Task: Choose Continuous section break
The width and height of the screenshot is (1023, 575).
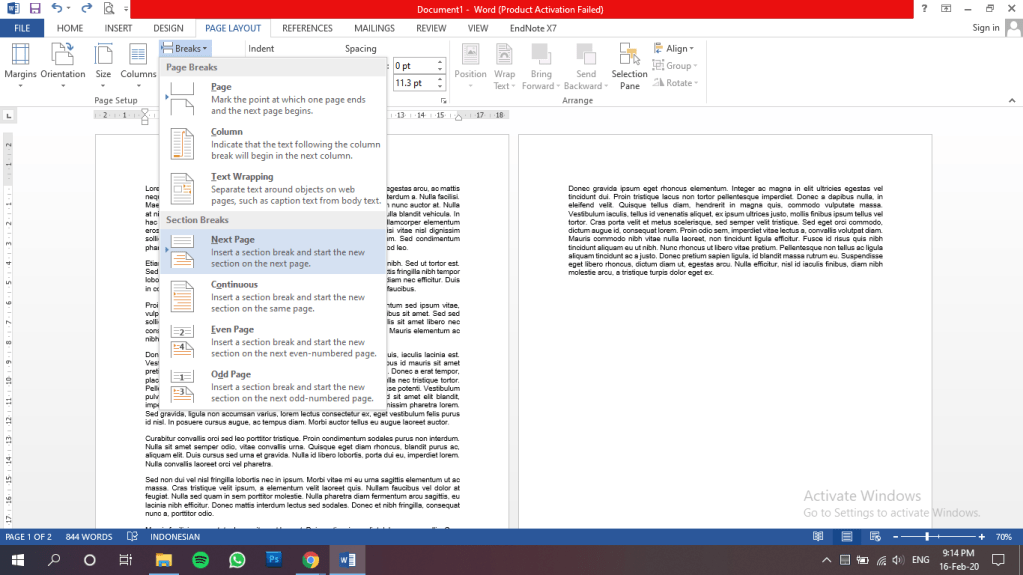Action: point(272,296)
